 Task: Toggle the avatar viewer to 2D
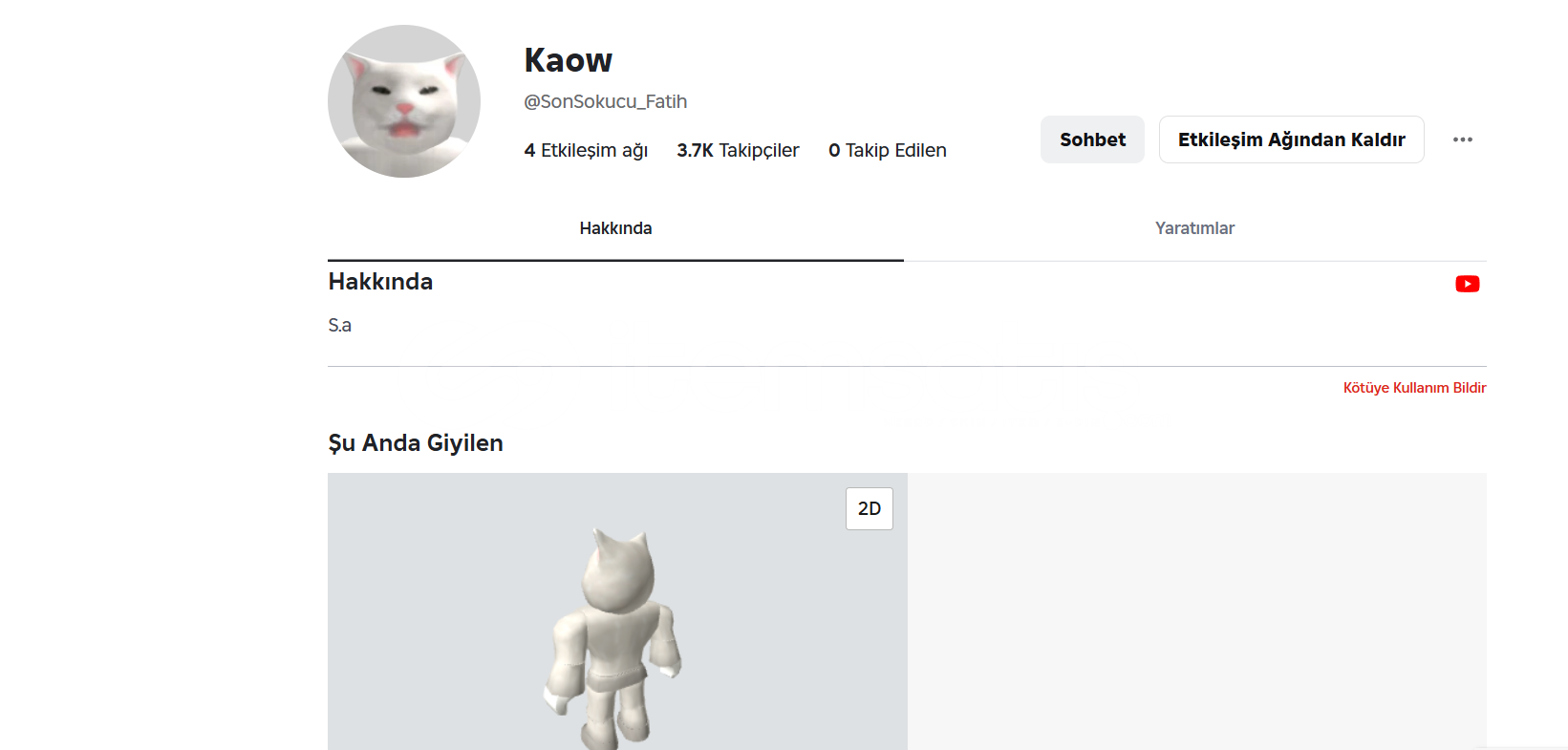point(869,508)
